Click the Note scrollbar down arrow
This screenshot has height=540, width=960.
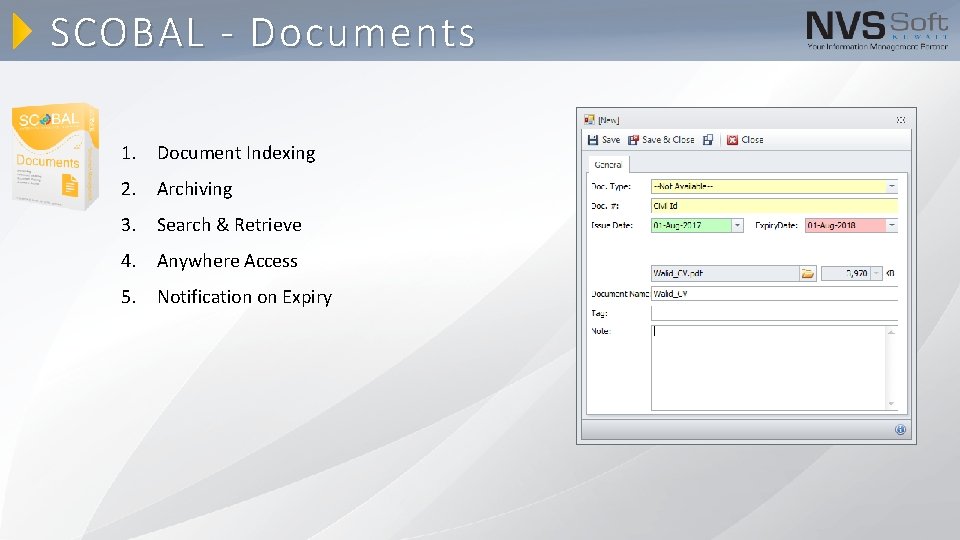click(x=891, y=404)
